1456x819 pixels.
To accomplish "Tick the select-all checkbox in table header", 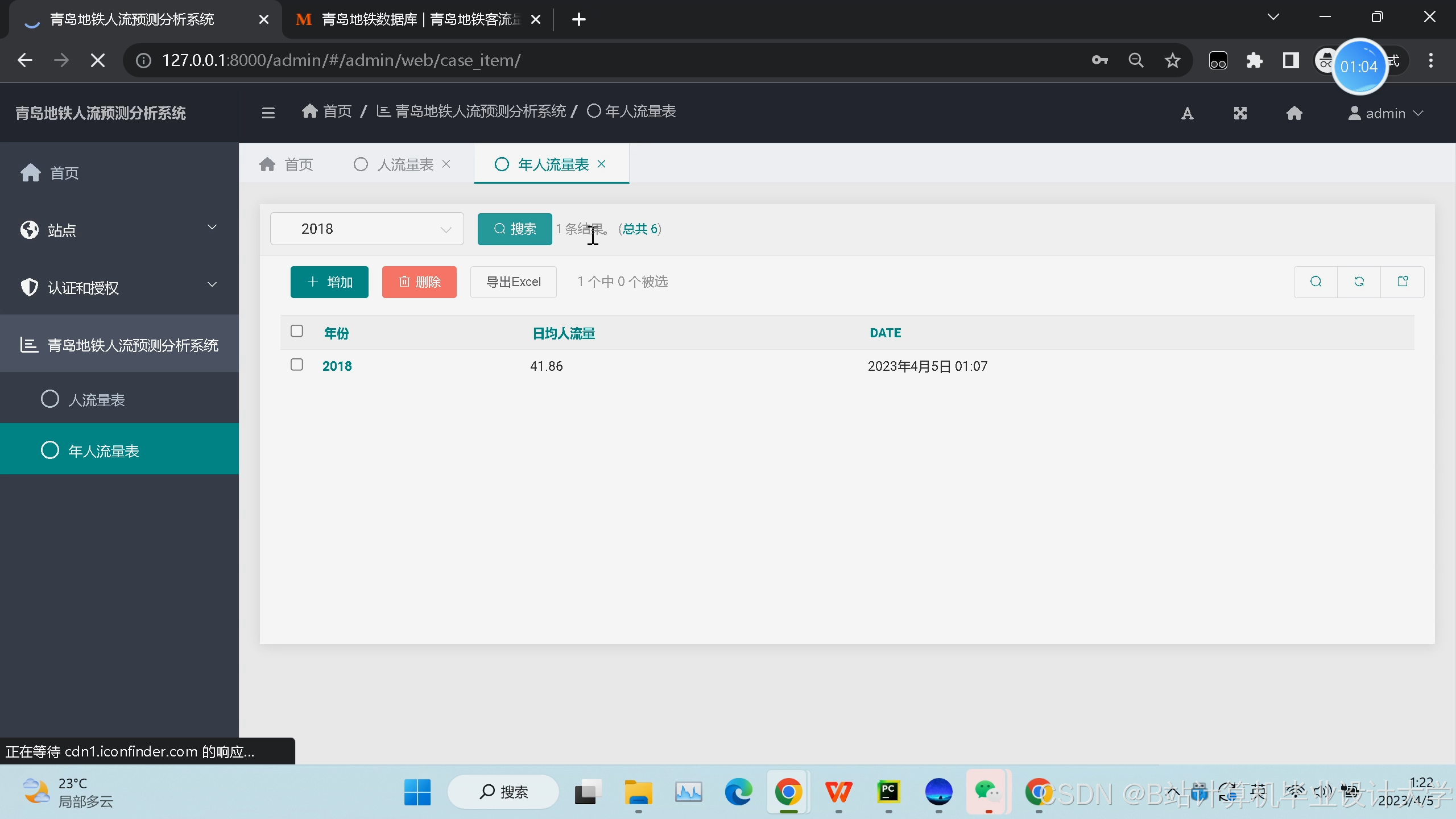I will click(297, 331).
